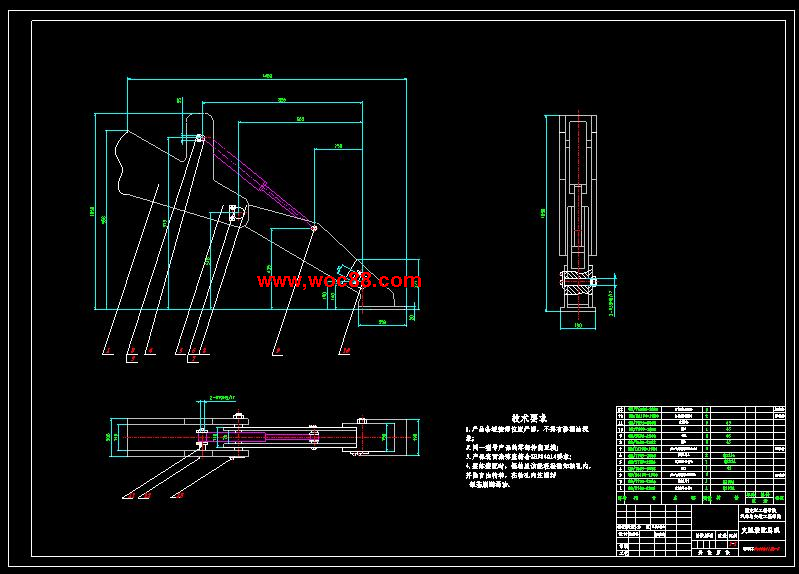Click the hole callout text above bottom view

click(x=223, y=397)
